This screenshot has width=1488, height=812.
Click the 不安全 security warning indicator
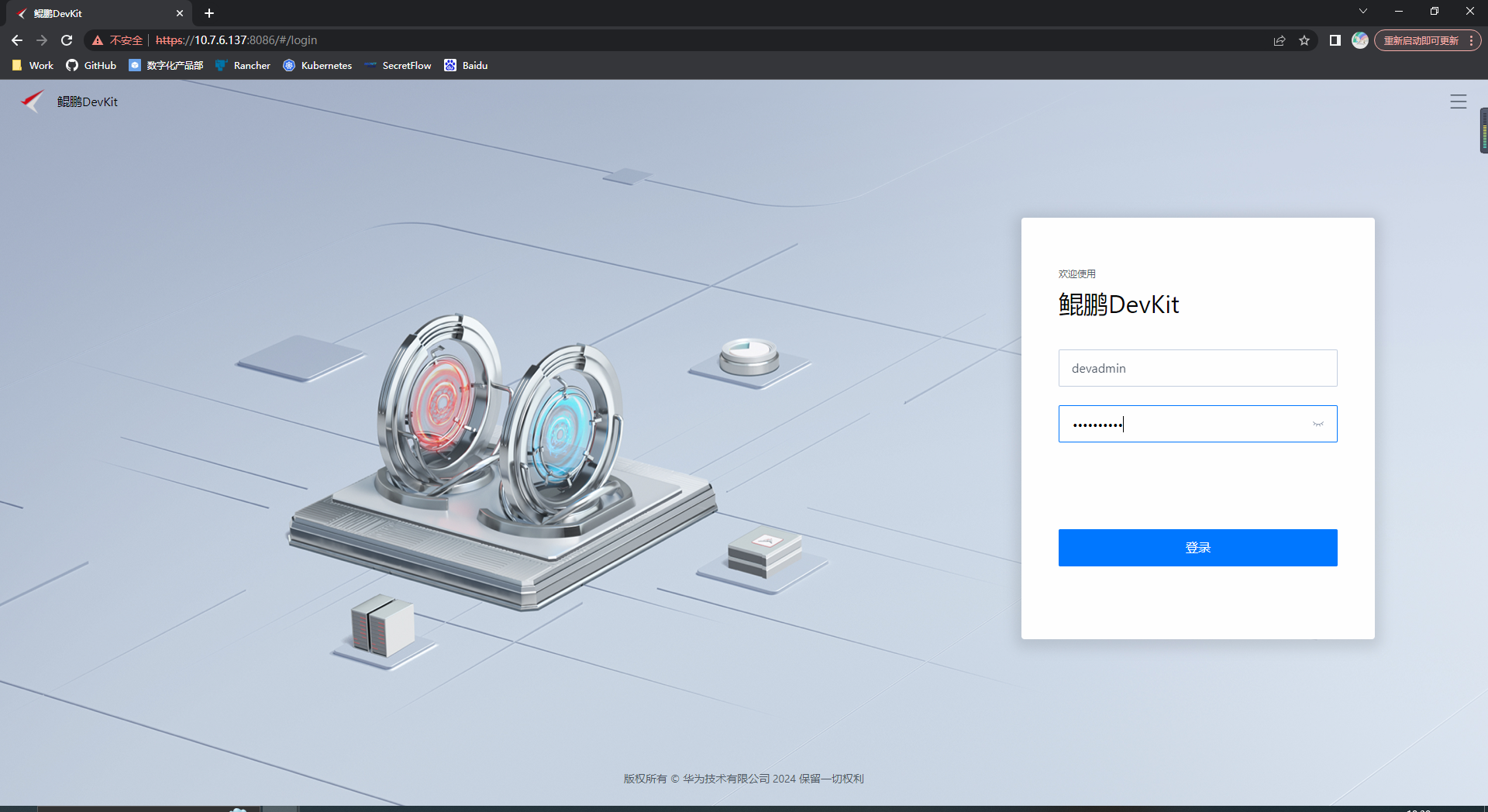click(x=118, y=40)
